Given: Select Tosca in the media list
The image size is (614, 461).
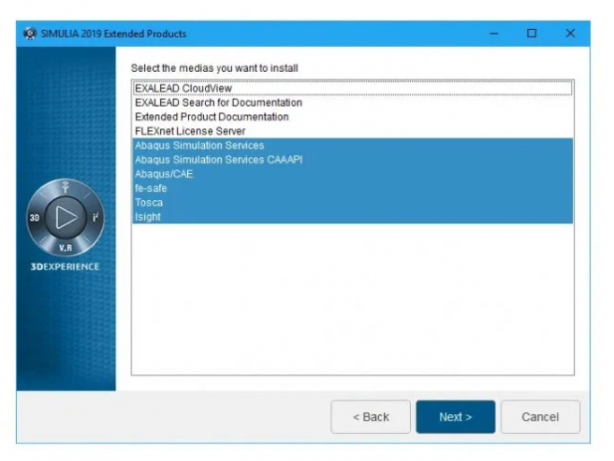Looking at the screenshot, I should [149, 202].
